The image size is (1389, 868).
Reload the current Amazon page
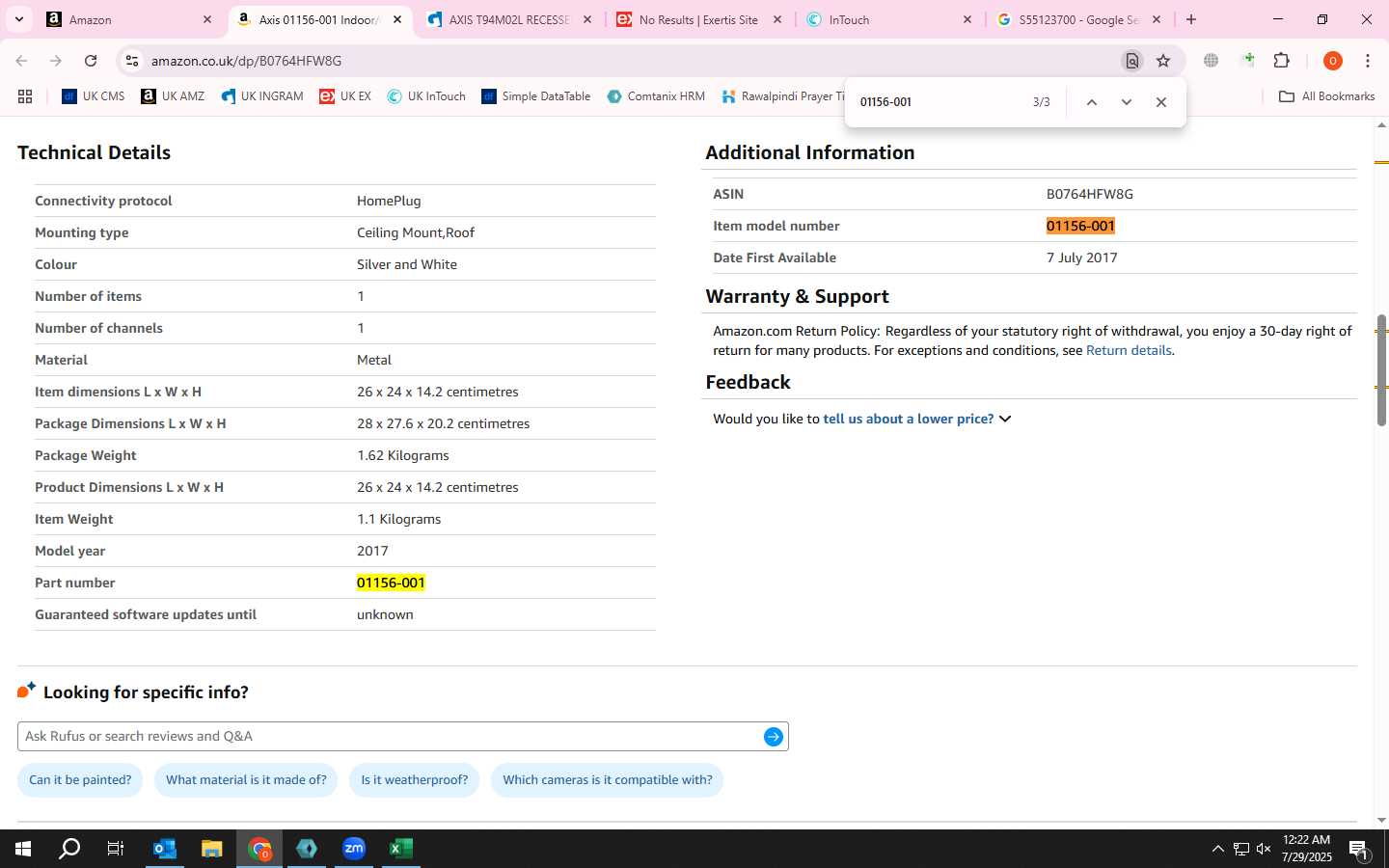click(91, 61)
